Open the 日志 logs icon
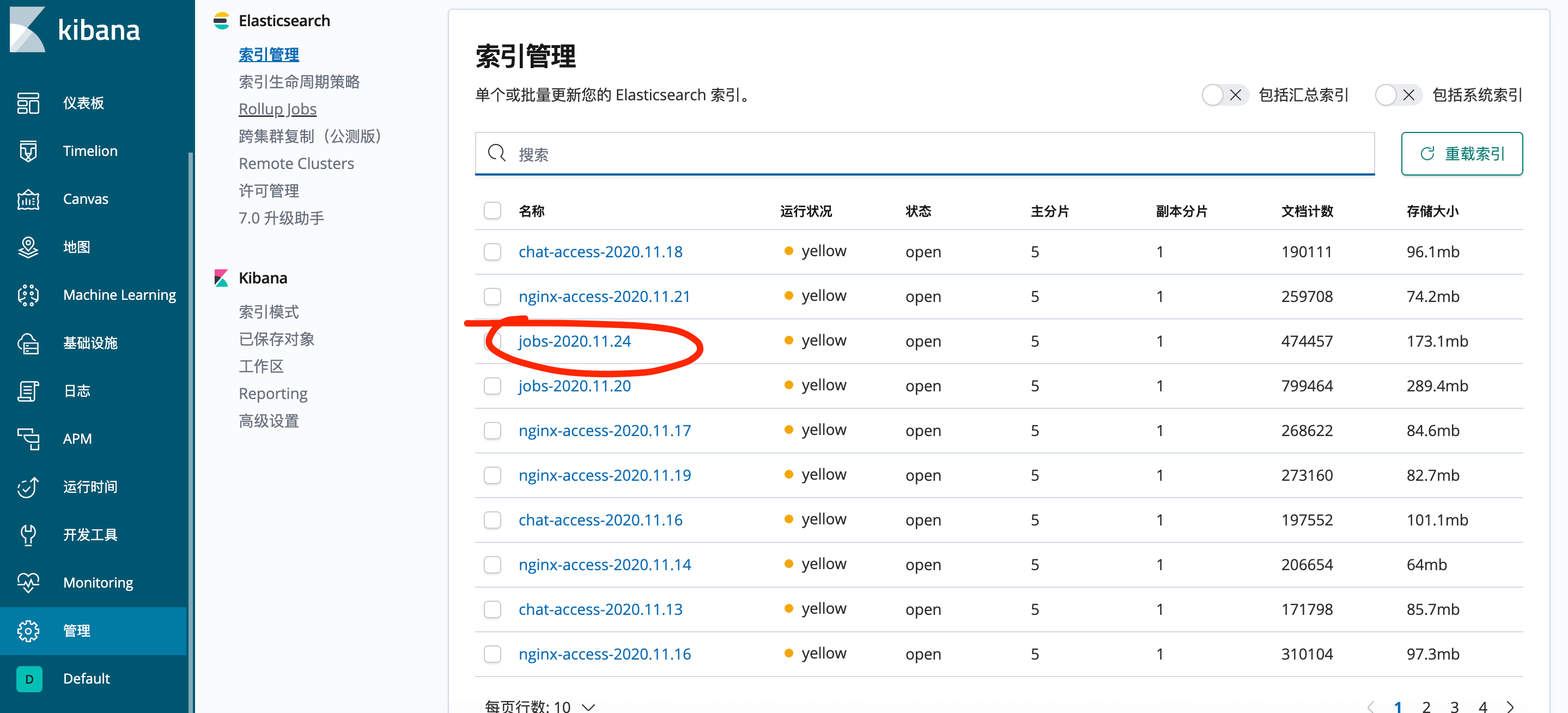The width and height of the screenshot is (1568, 713). coord(28,391)
